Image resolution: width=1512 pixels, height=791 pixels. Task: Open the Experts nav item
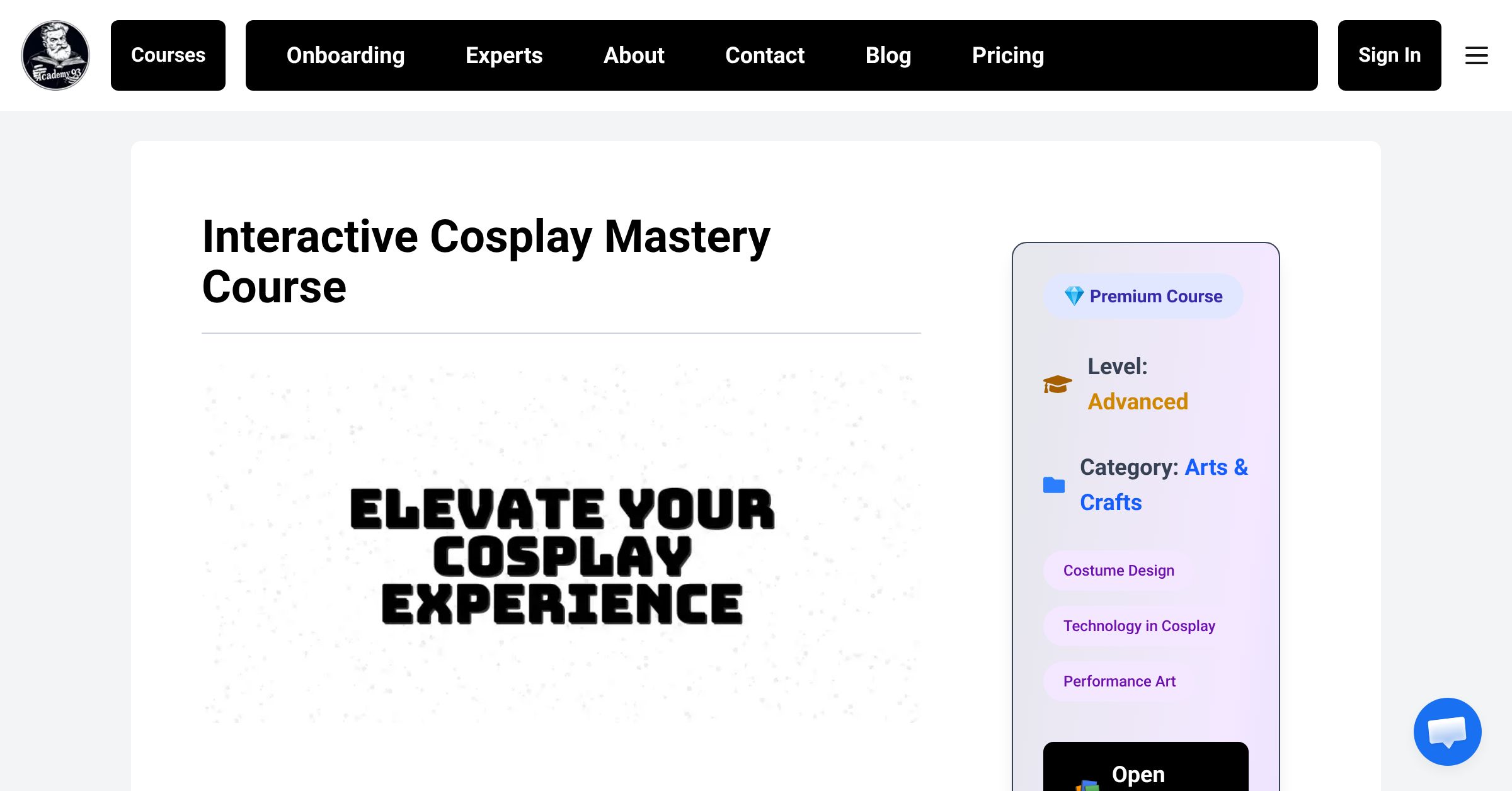click(504, 55)
